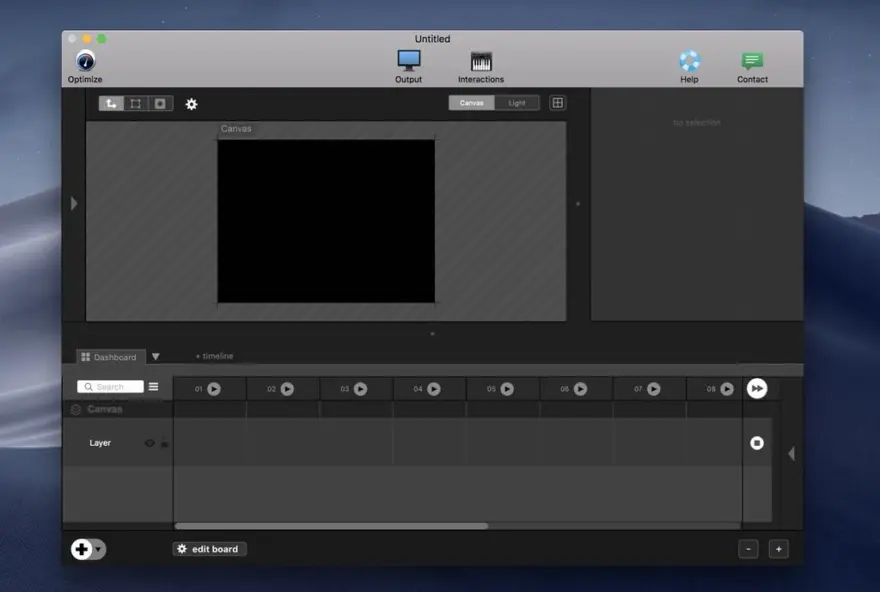
Task: Play column 02
Action: (x=287, y=389)
